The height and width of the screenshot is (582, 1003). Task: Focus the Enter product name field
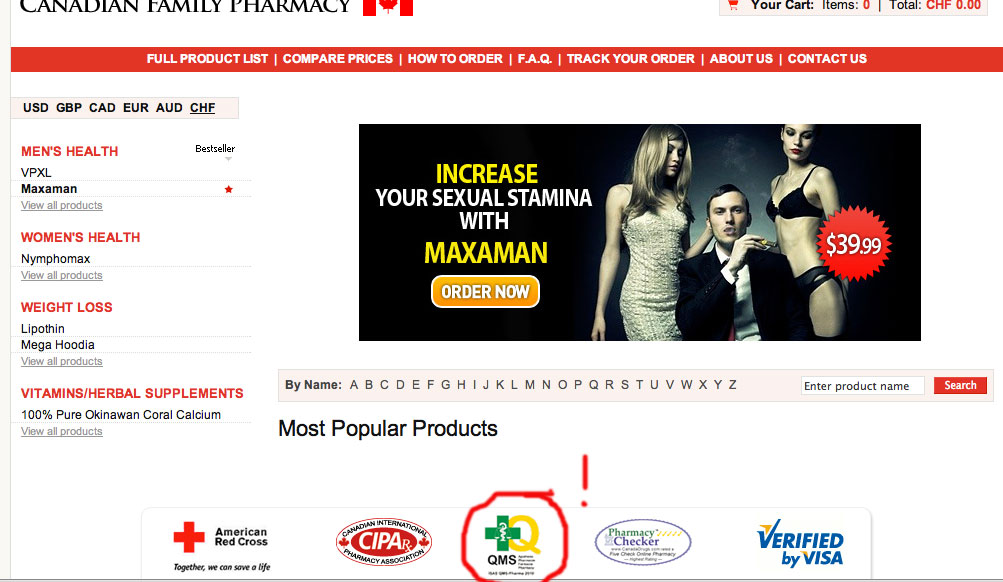coord(862,386)
